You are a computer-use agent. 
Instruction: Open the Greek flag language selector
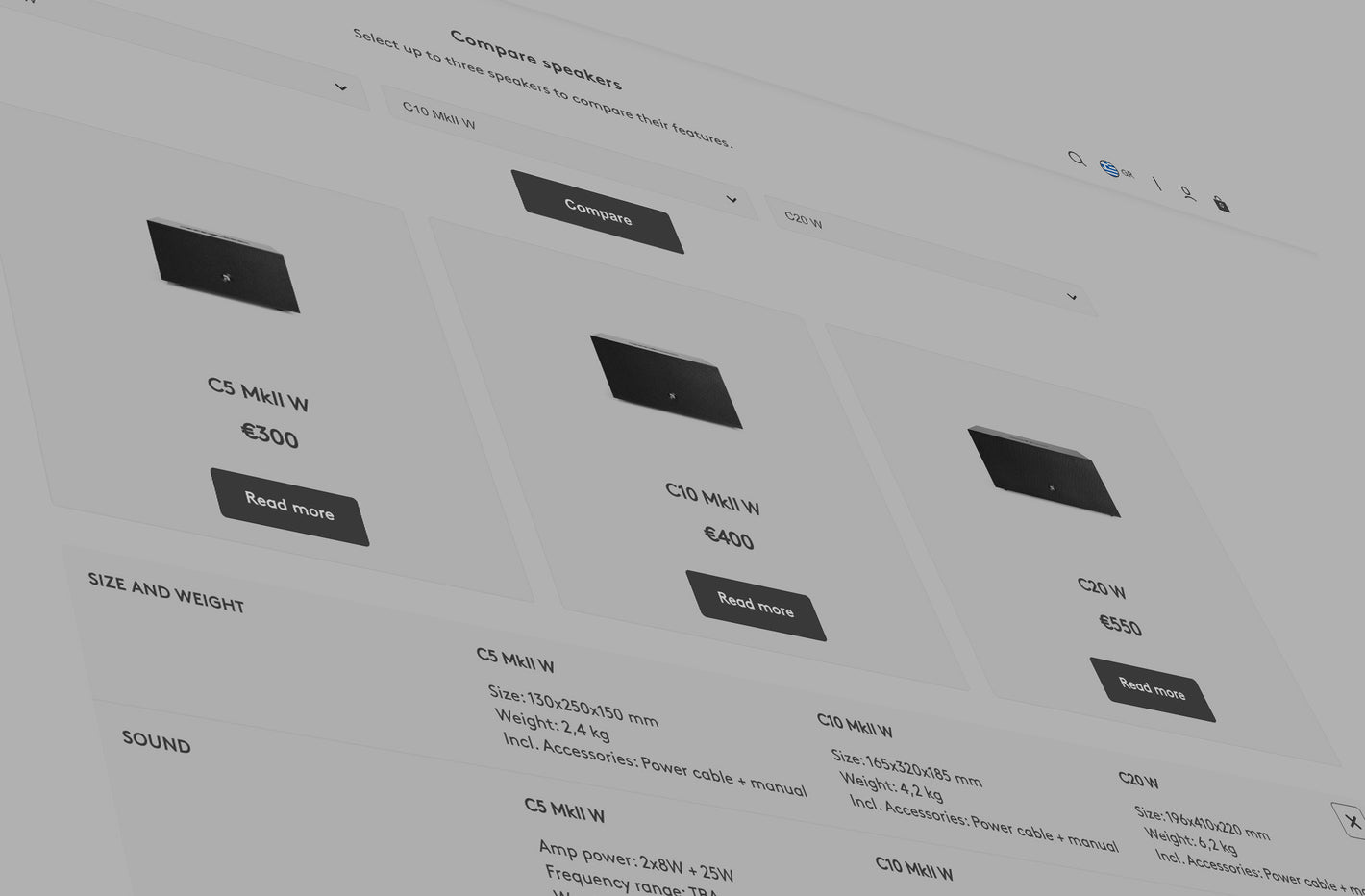1115,170
